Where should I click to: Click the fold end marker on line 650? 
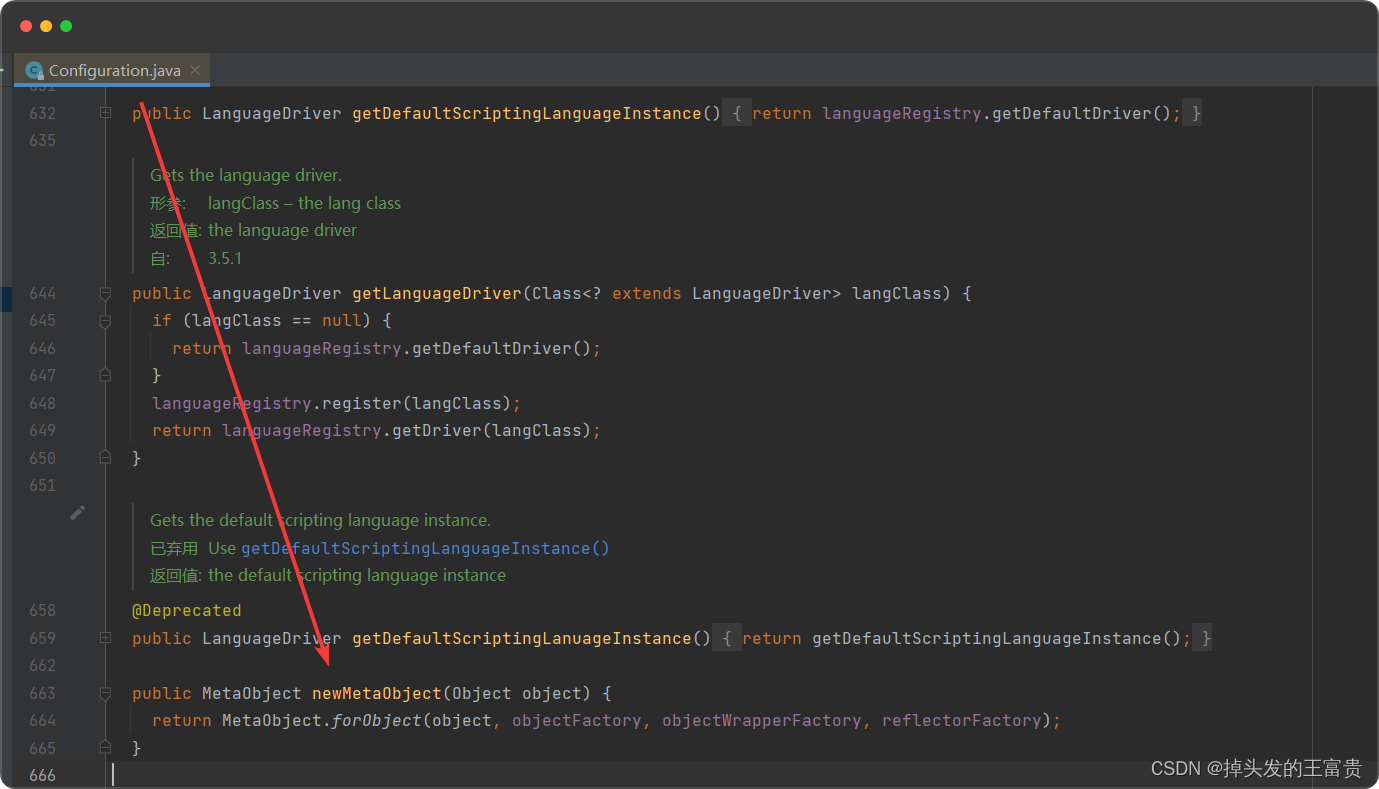point(105,458)
